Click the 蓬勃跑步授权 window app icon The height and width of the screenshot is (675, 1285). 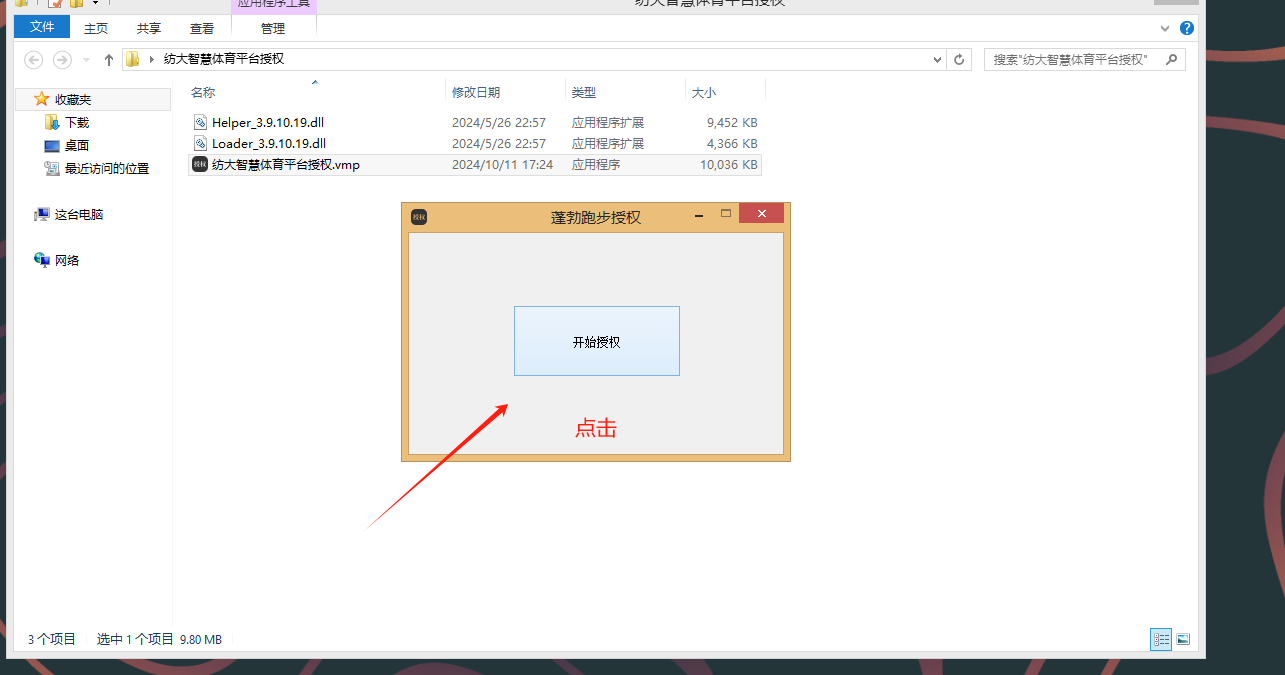(x=419, y=217)
